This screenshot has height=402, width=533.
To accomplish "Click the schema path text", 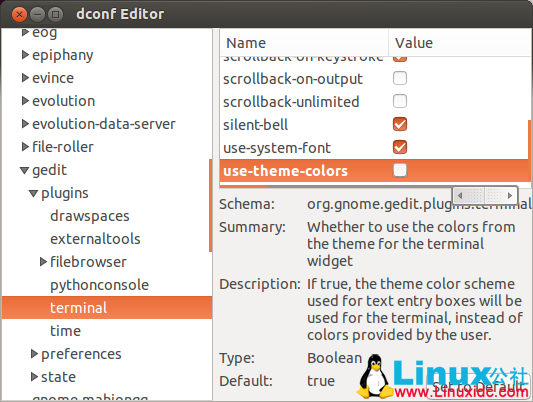I will [419, 205].
